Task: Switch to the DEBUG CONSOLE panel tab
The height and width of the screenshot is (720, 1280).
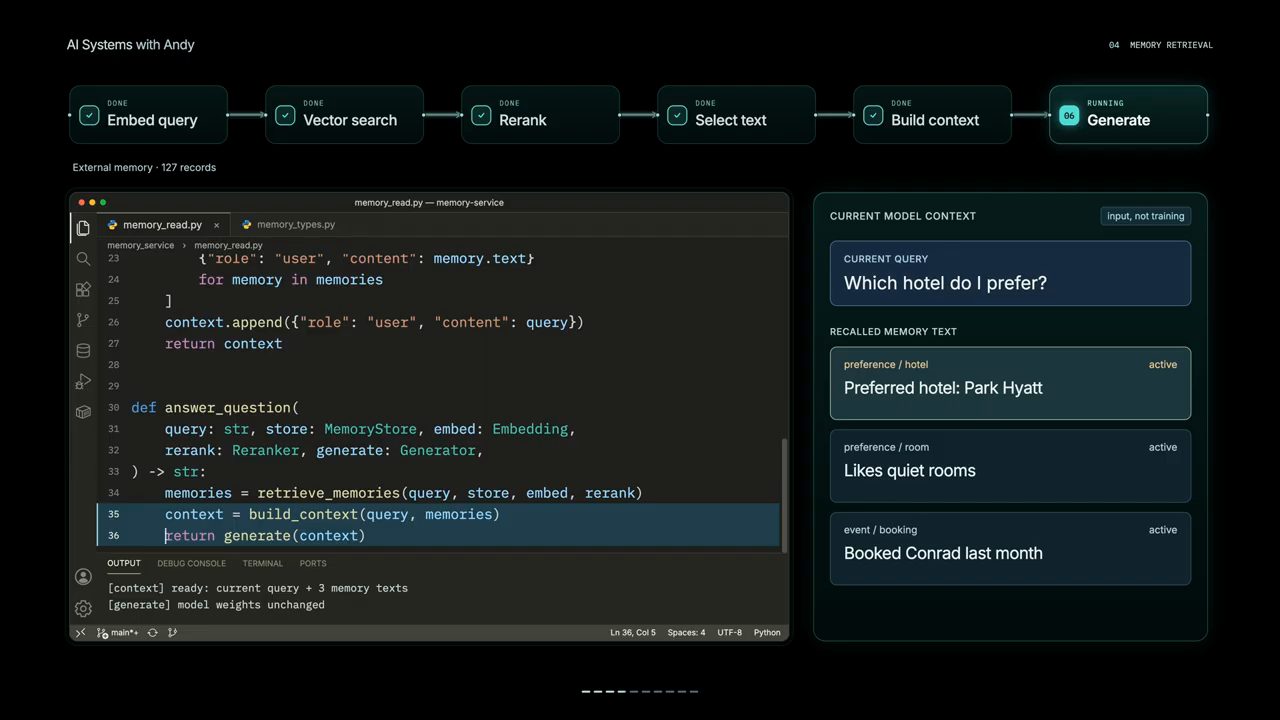Action: (x=191, y=563)
